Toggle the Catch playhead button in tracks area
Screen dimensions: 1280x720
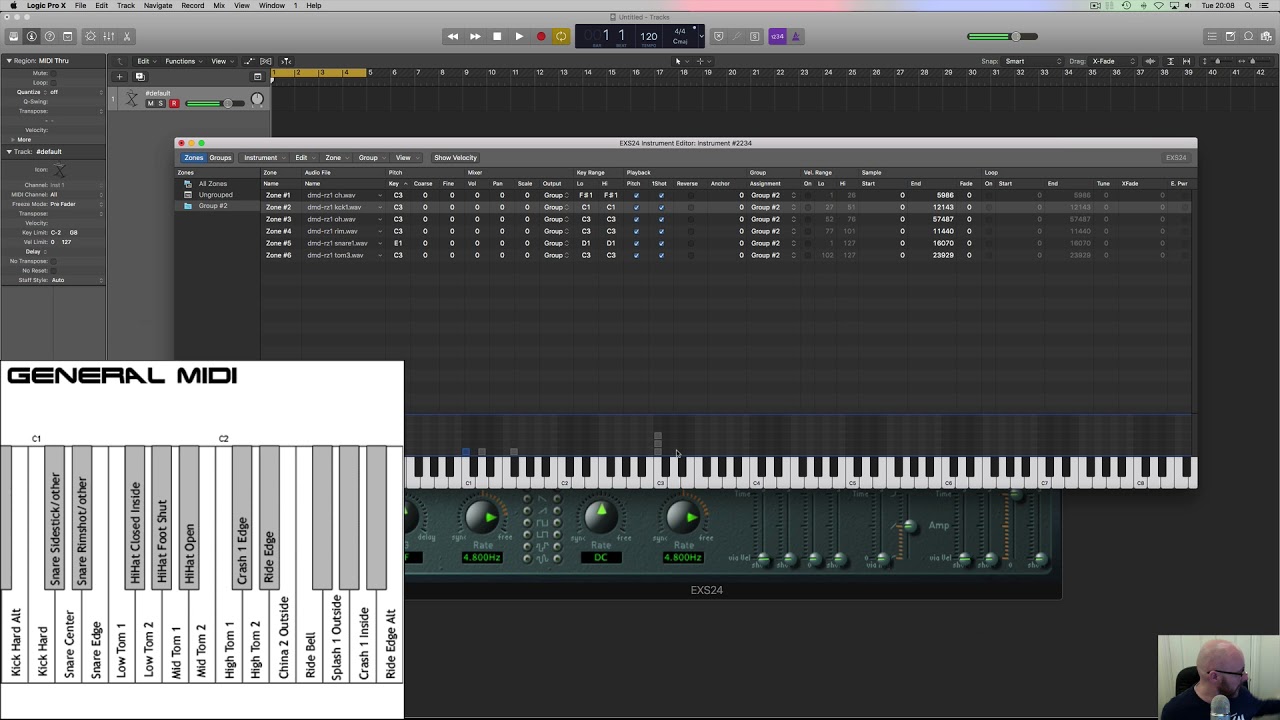point(287,61)
